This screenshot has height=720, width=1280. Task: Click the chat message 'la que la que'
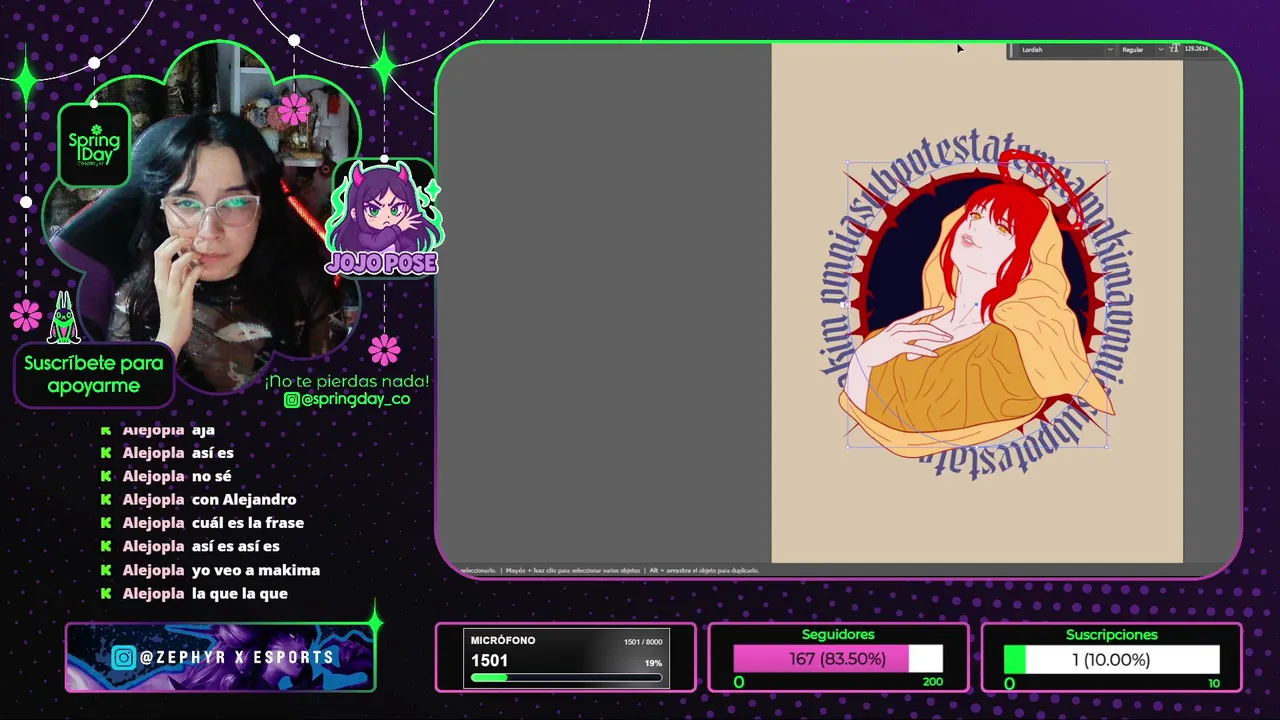point(240,593)
